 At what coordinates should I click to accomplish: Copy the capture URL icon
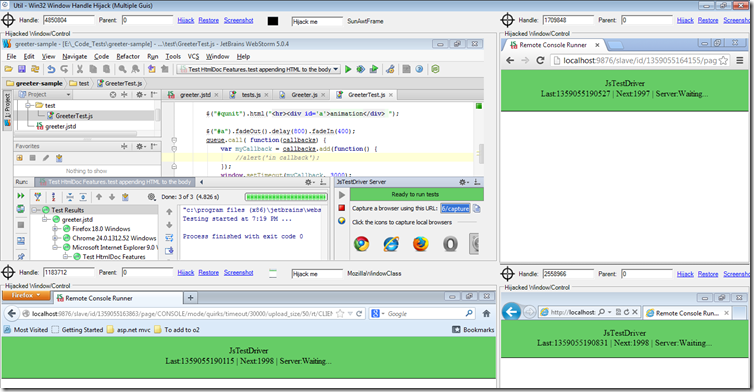click(477, 208)
